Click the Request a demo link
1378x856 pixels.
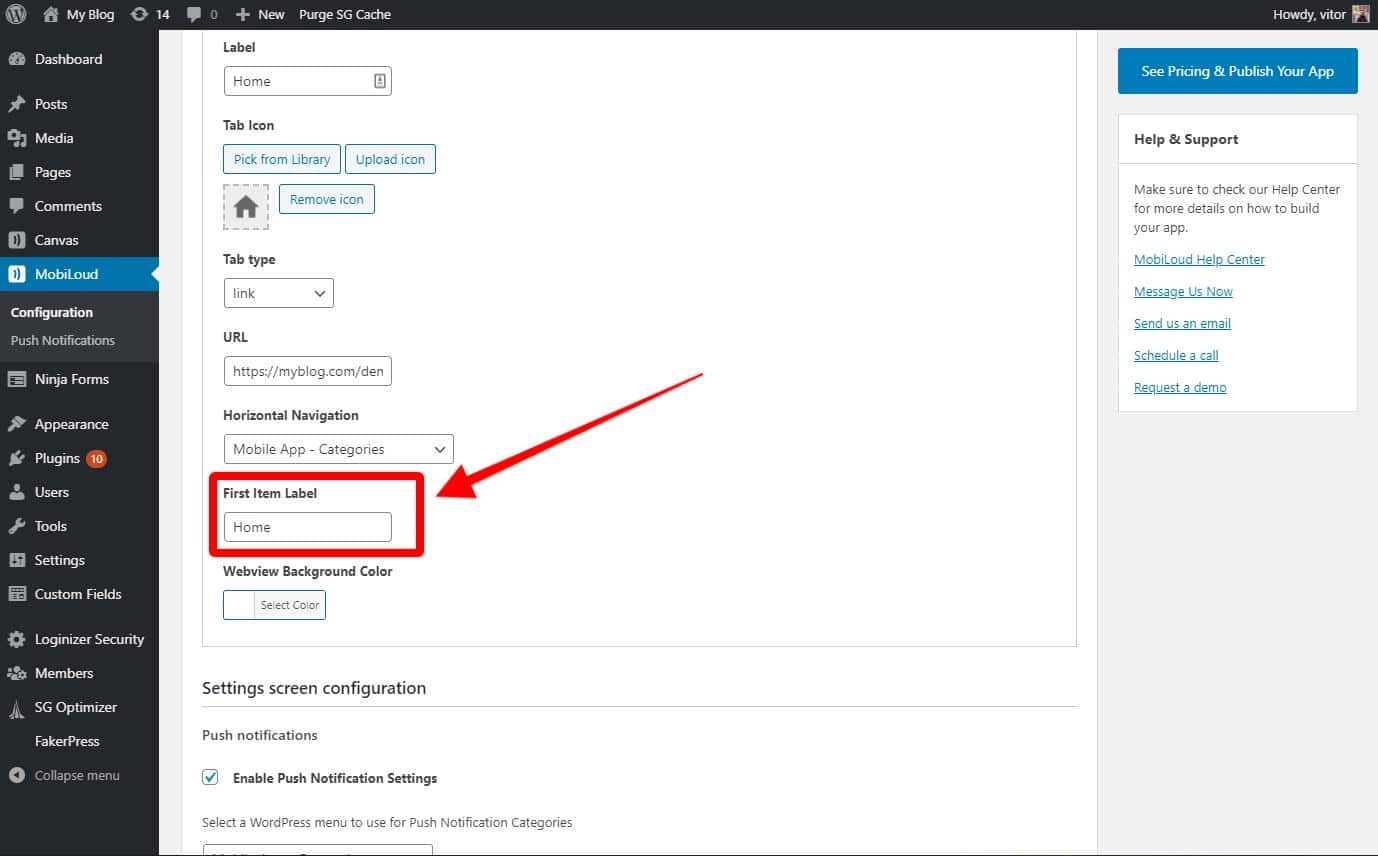[1180, 387]
